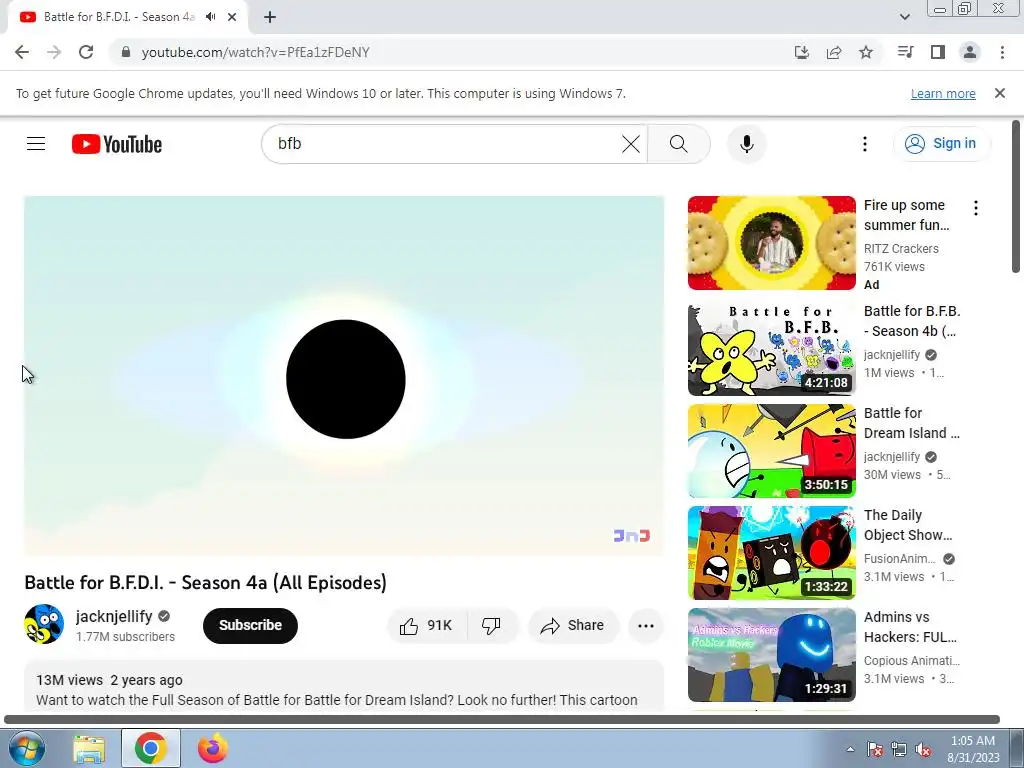Viewport: 1024px width, 768px height.
Task: Expand the video description box
Action: coord(344,687)
